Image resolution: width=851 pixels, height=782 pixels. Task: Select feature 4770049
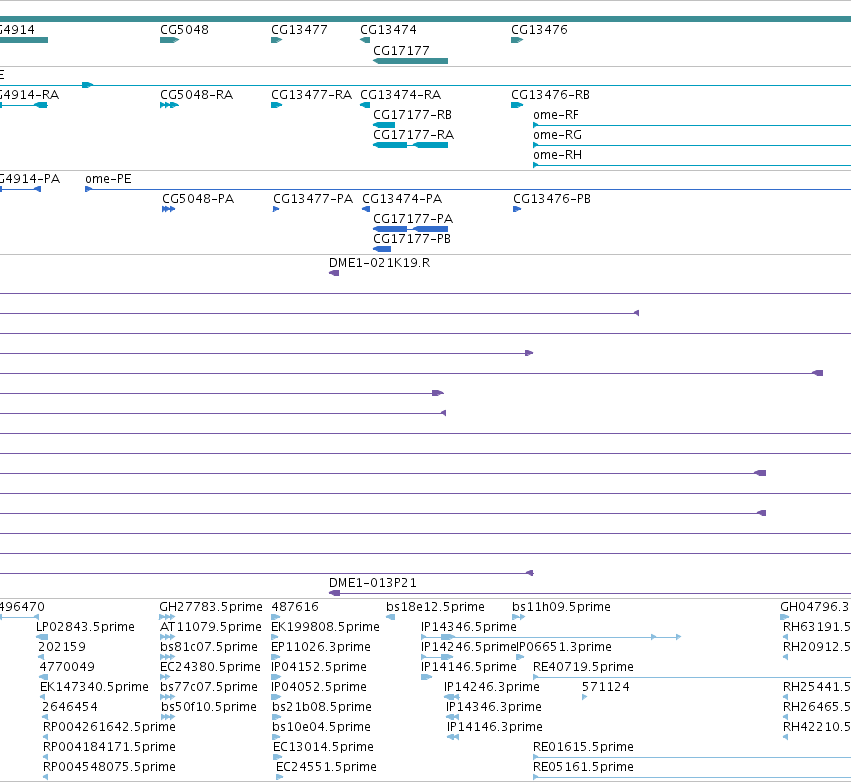tap(67, 667)
